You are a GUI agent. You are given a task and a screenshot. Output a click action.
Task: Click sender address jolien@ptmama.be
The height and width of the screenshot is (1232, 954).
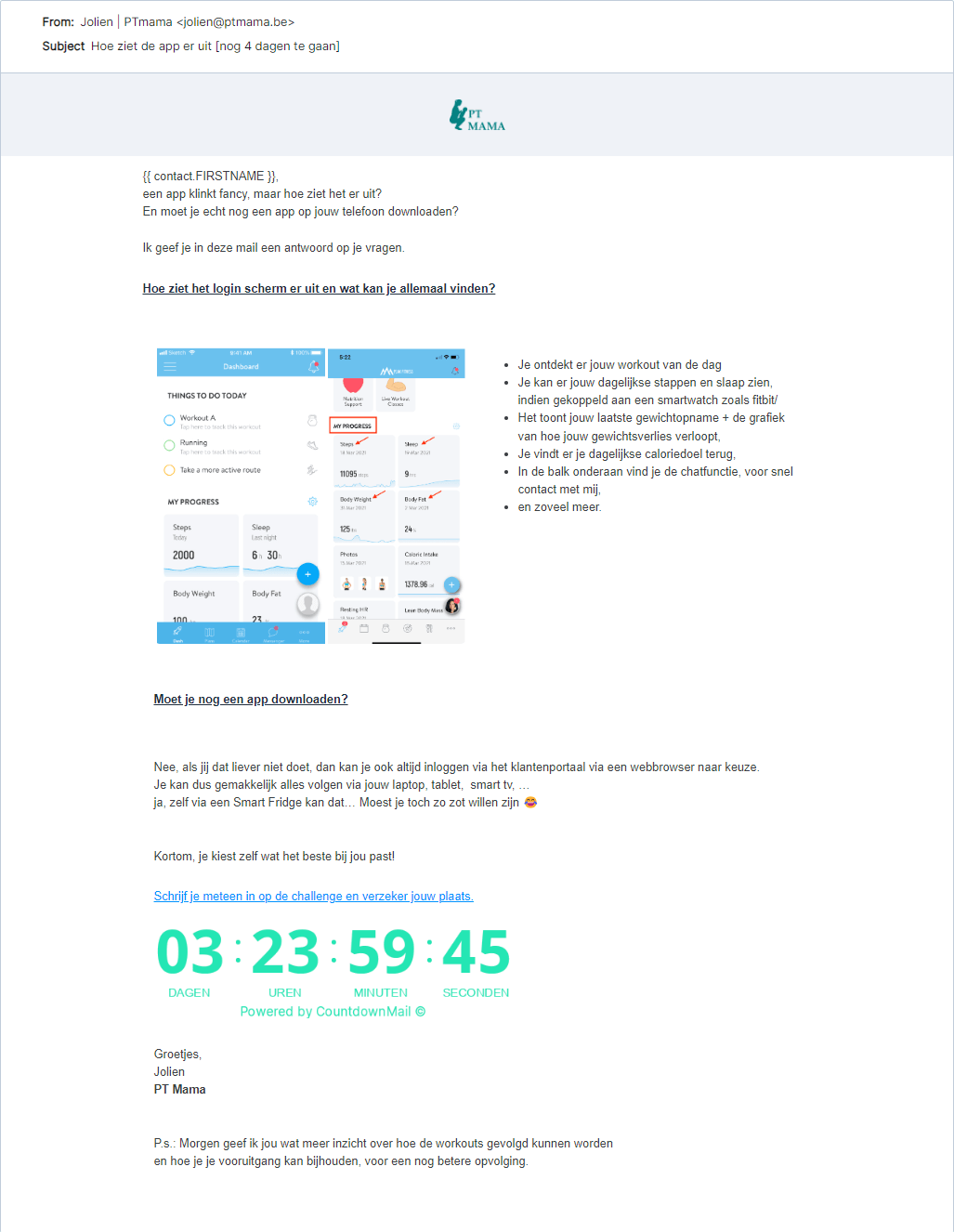[236, 21]
